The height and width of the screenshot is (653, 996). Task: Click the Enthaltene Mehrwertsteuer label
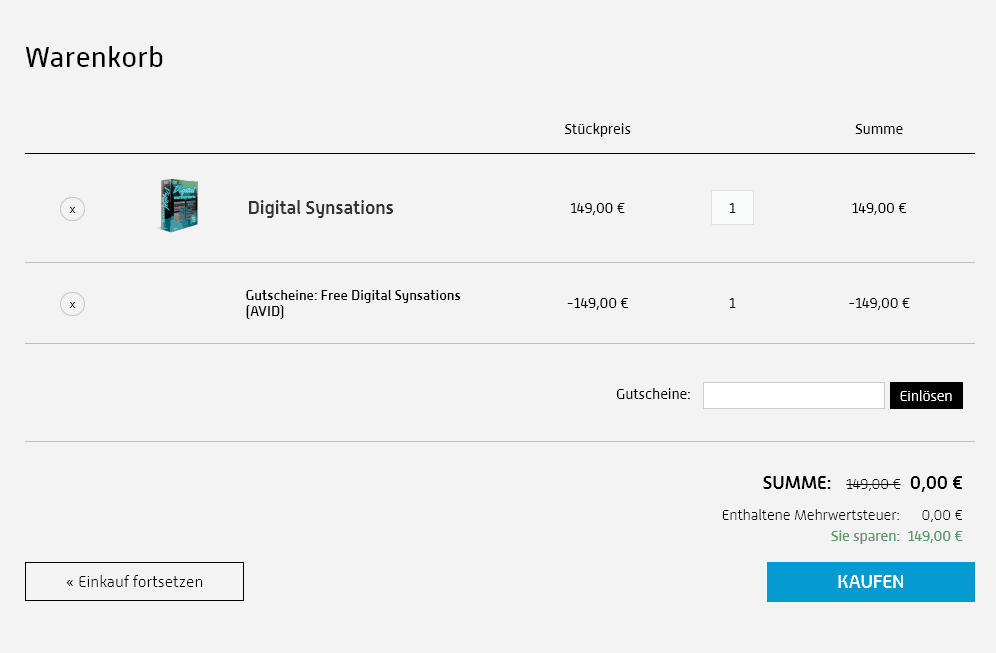tap(810, 516)
